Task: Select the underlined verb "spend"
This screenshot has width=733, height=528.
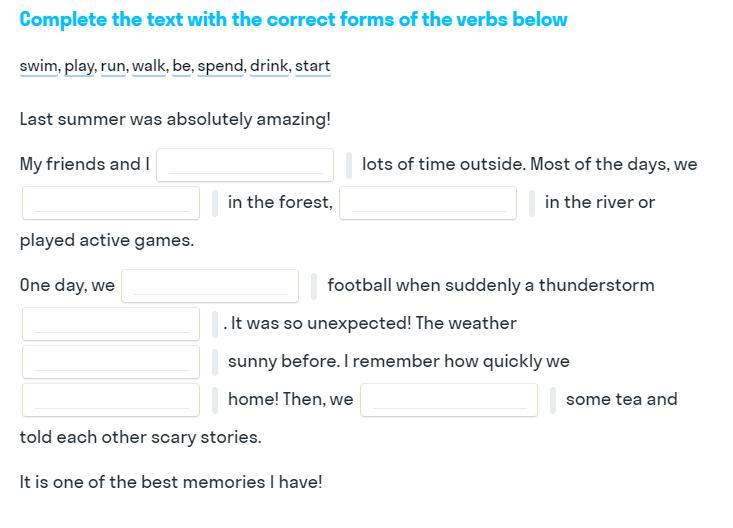Action: (x=220, y=66)
